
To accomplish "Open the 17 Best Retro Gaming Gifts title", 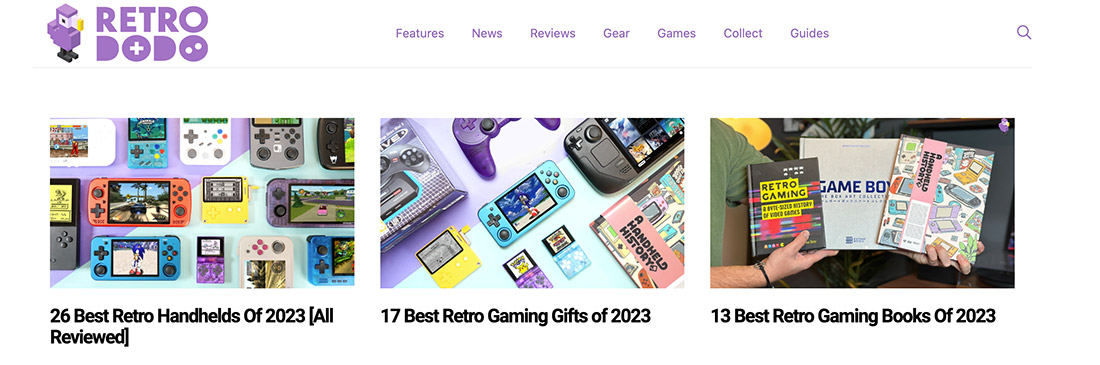I will [516, 316].
